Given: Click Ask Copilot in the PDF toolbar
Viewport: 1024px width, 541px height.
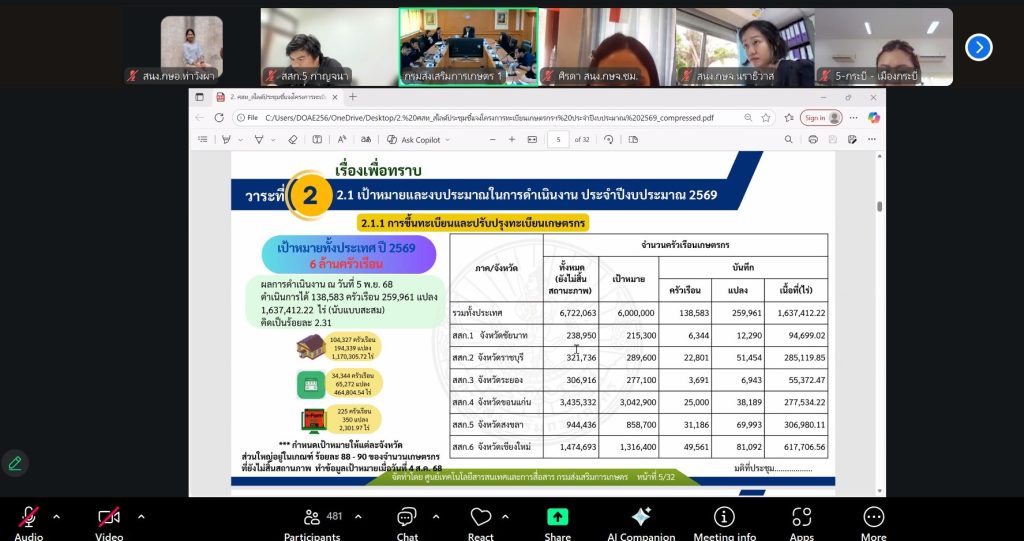Looking at the screenshot, I should [x=414, y=140].
